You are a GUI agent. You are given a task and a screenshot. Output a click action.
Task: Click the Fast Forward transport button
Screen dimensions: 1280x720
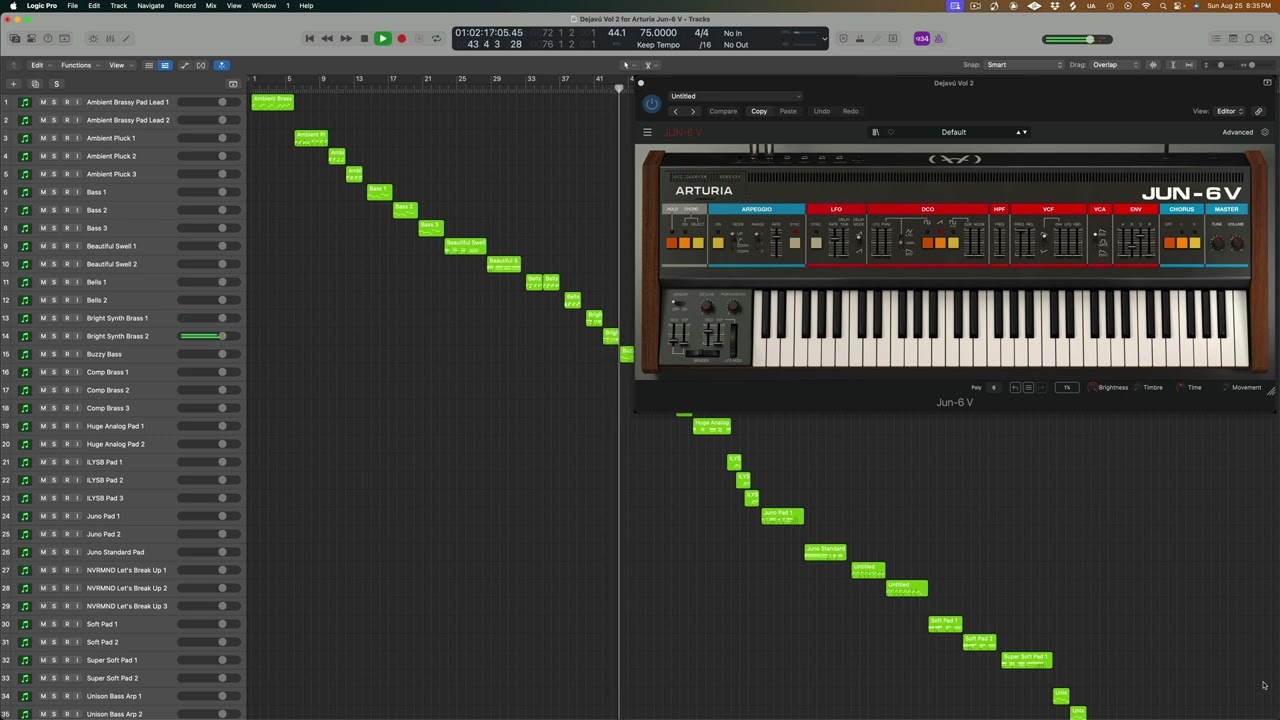[346, 38]
